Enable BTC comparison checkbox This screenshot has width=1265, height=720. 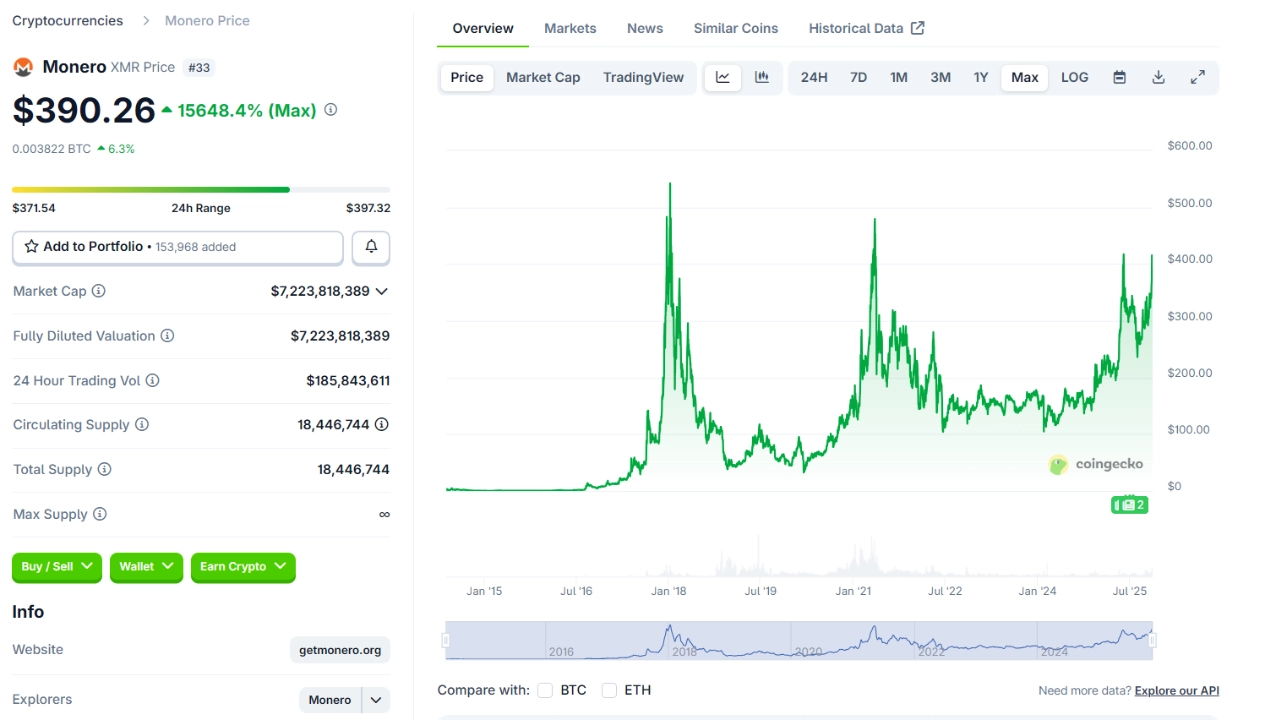pos(545,690)
